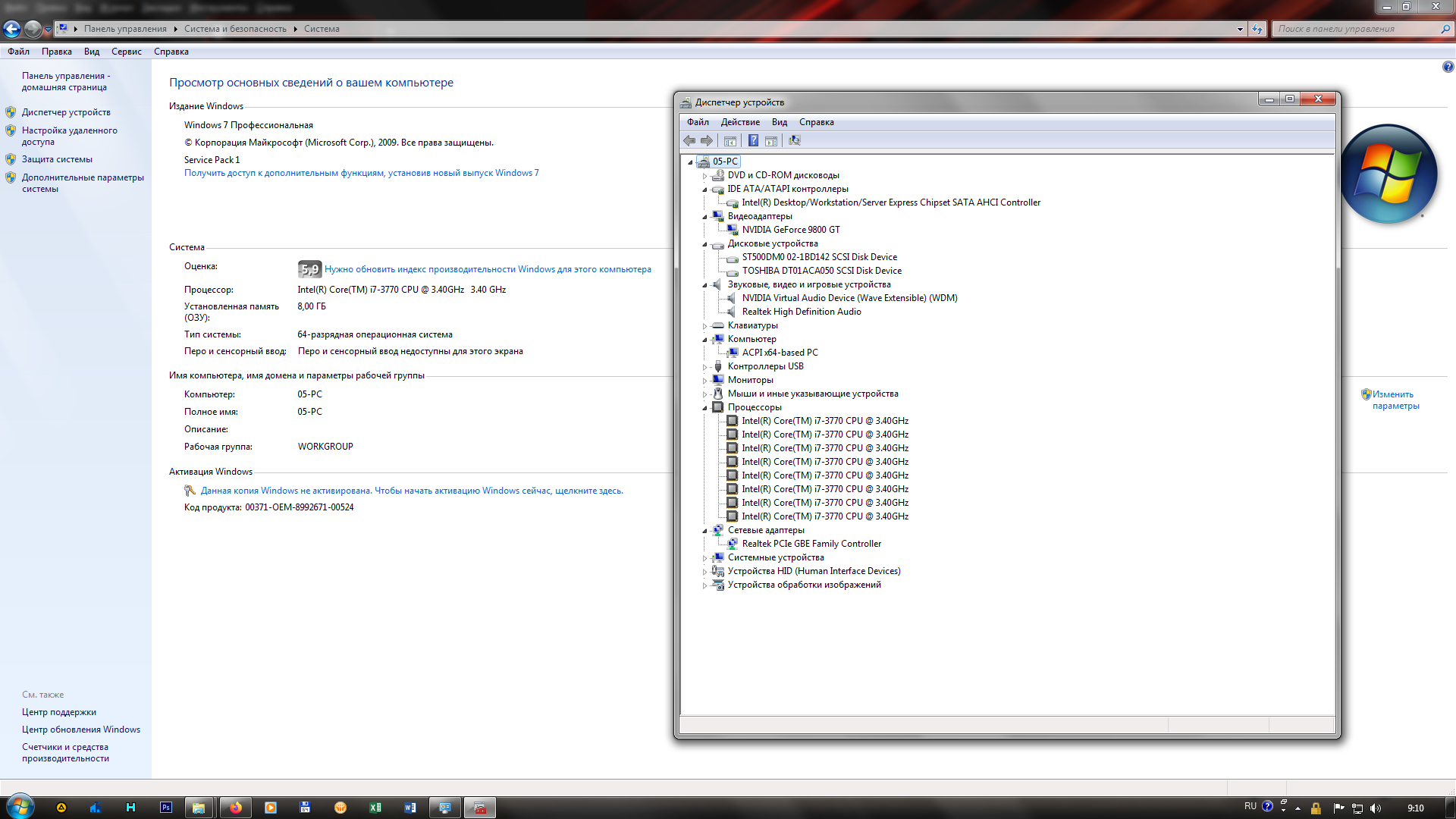Collapse IDE ATA/ATAPI контроллеры category

pos(704,189)
